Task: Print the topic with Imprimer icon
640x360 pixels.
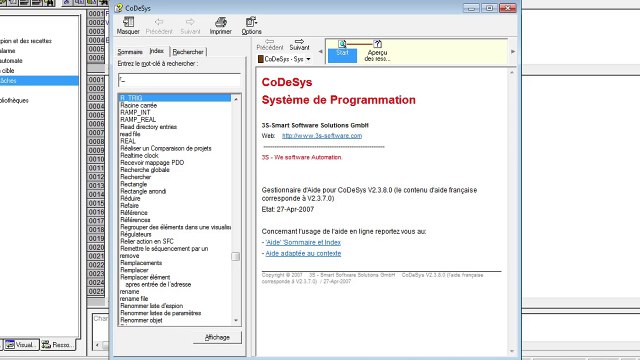Action: coord(221,22)
